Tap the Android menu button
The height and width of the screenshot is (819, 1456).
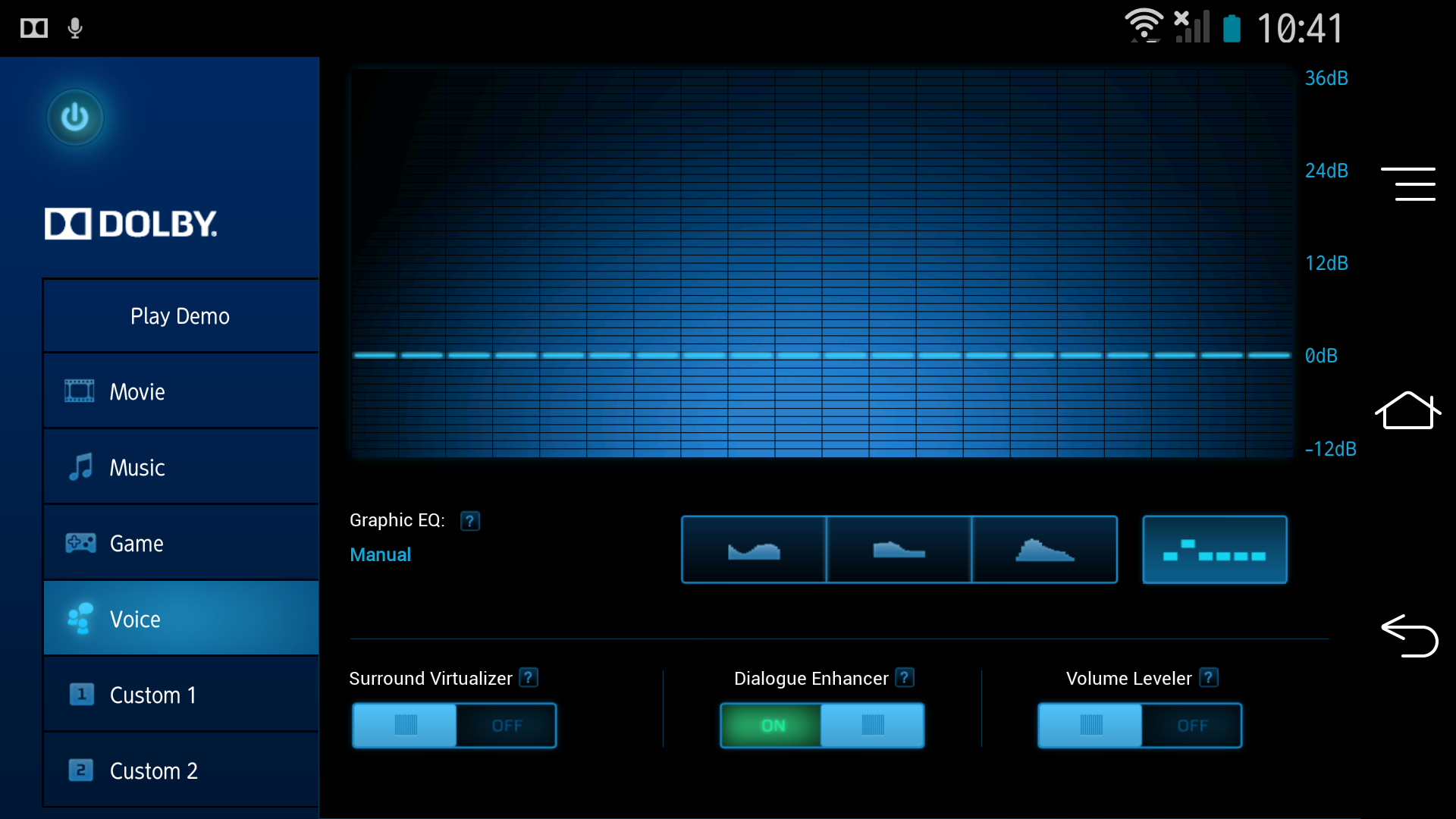(x=1408, y=184)
